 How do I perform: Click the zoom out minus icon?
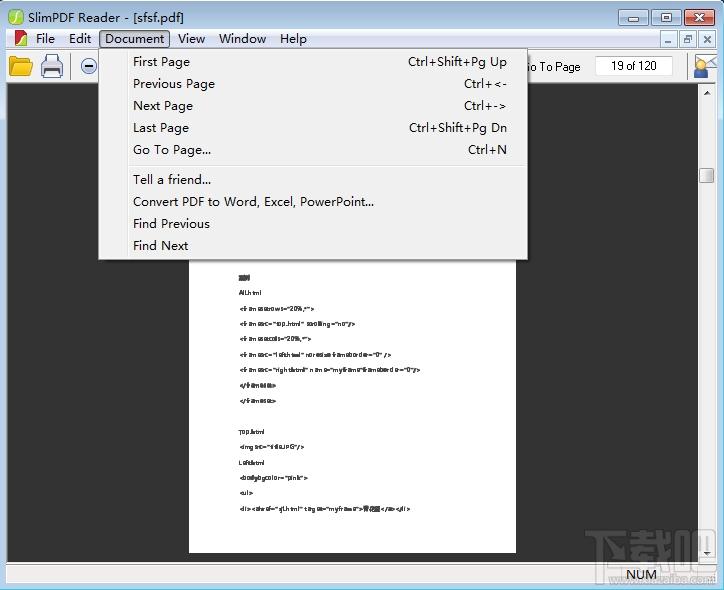coord(89,66)
